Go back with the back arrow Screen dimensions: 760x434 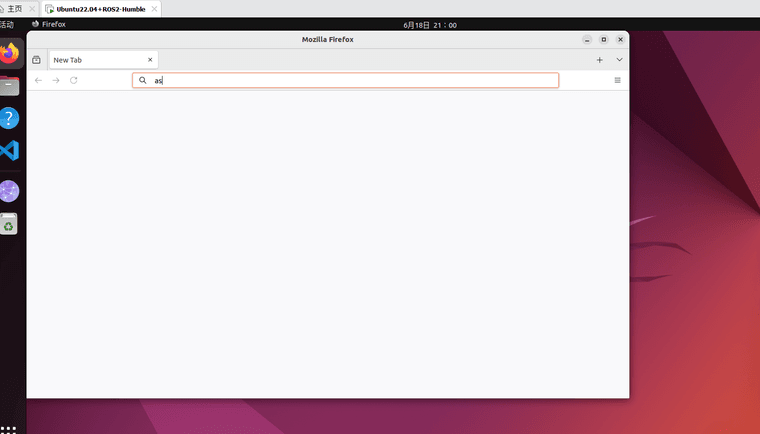tap(38, 80)
